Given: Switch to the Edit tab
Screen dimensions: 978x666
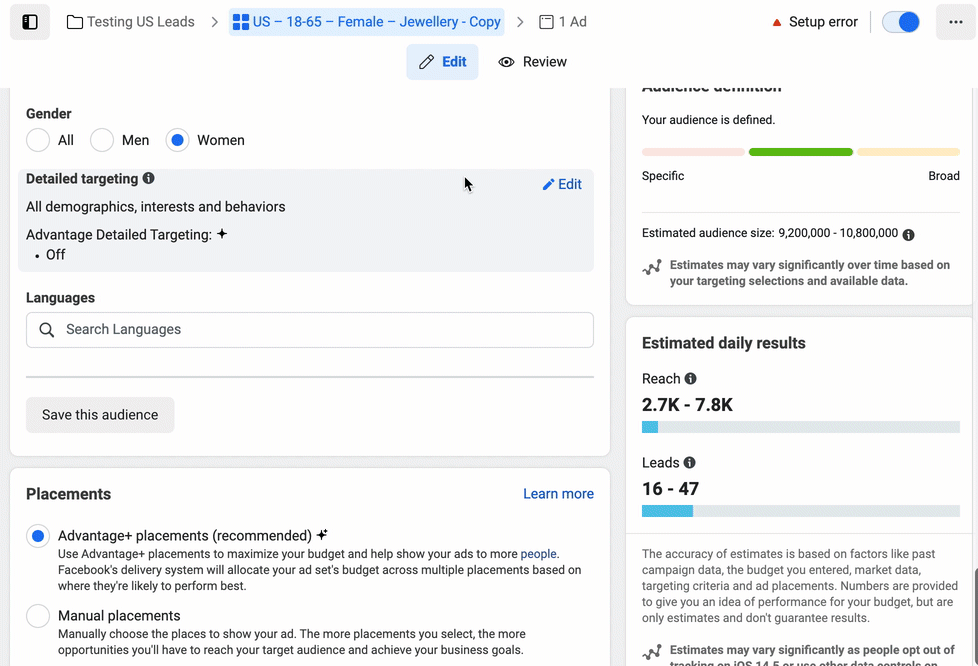Looking at the screenshot, I should pyautogui.click(x=442, y=62).
